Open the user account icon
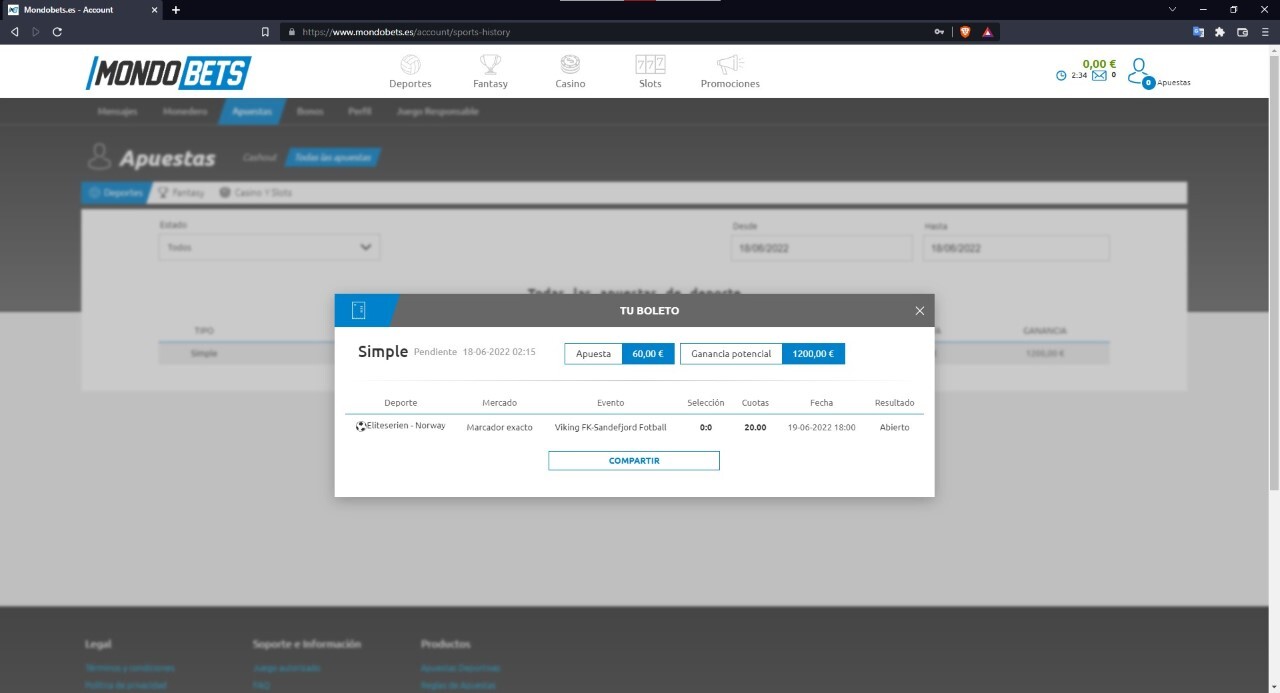This screenshot has width=1280, height=693. tap(1138, 71)
